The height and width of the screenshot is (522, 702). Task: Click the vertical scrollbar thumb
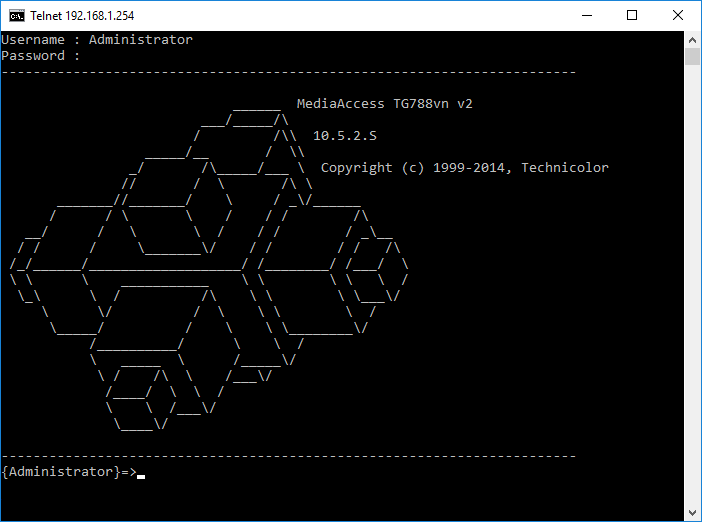(x=692, y=56)
